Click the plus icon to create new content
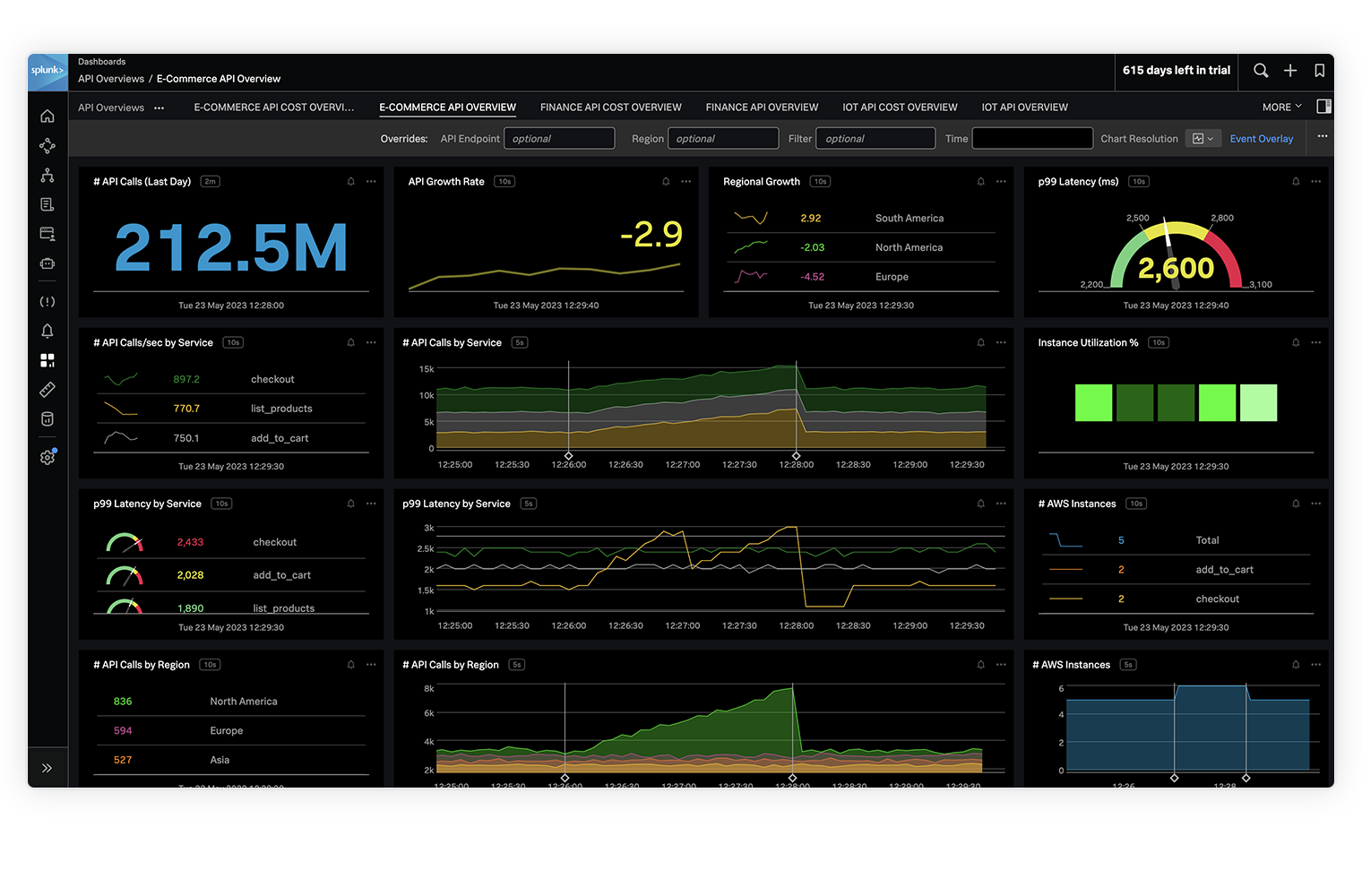 click(x=1290, y=71)
